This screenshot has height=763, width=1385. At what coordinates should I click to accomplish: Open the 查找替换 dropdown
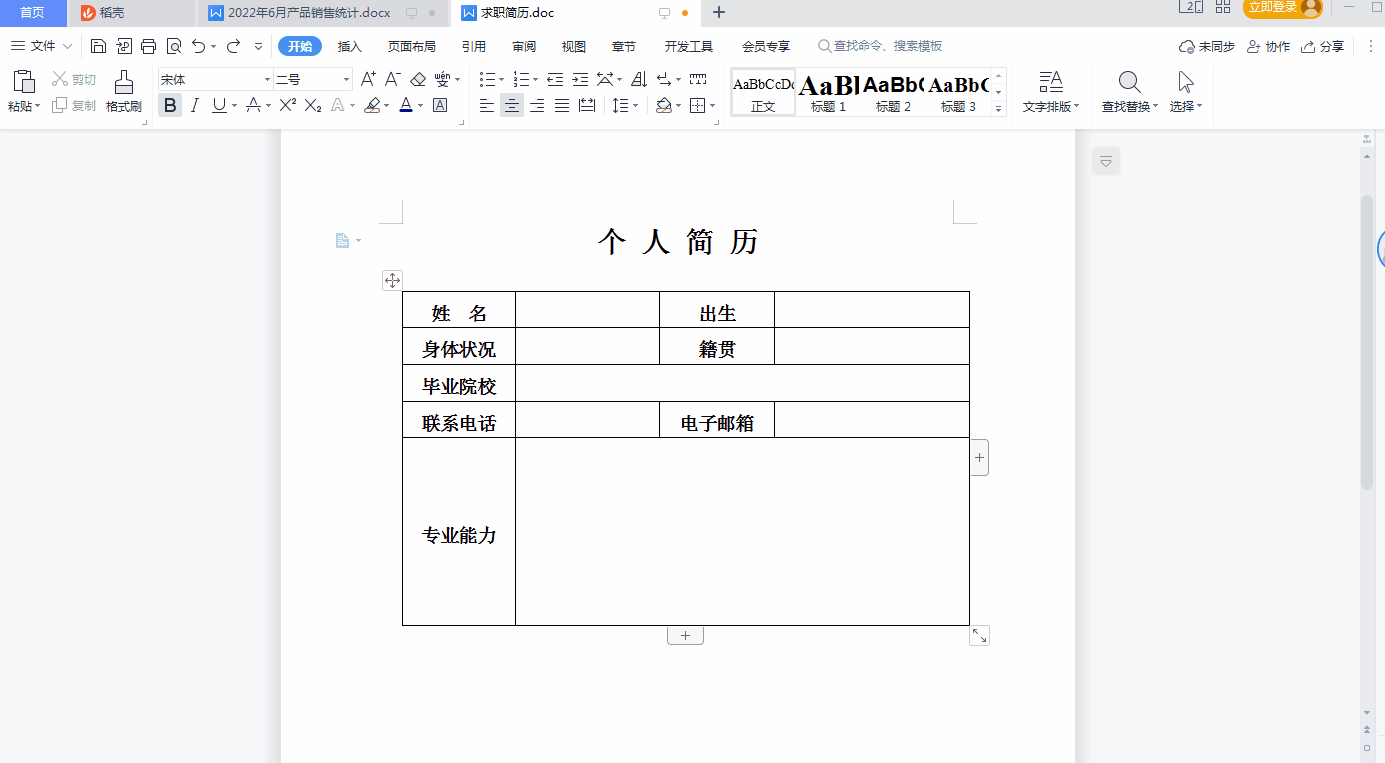click(x=1130, y=106)
